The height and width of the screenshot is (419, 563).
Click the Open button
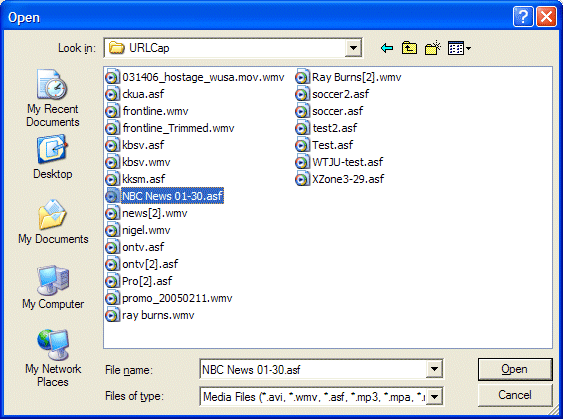[515, 369]
